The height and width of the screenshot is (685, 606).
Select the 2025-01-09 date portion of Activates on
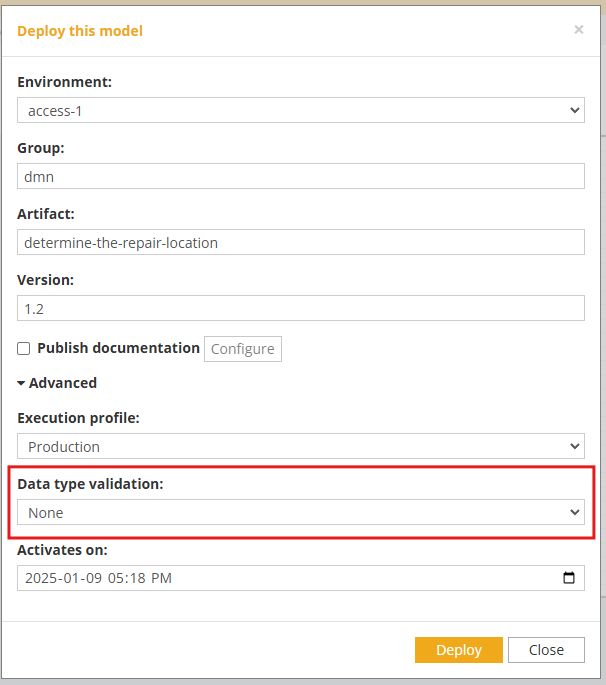tap(63, 578)
